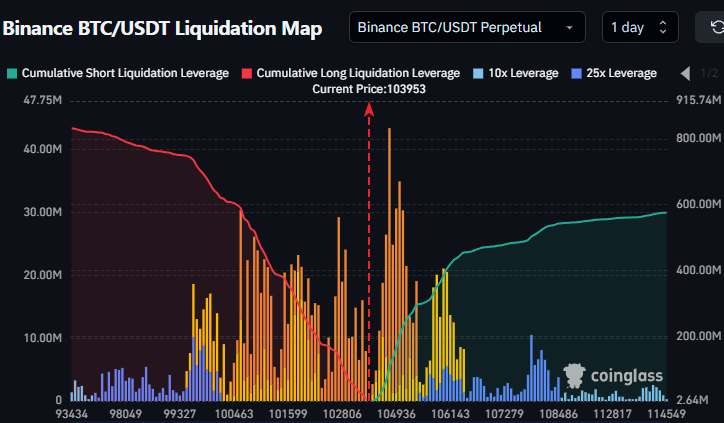This screenshot has width=724, height=423.
Task: Click the 98049 price axis label
Action: [x=126, y=414]
